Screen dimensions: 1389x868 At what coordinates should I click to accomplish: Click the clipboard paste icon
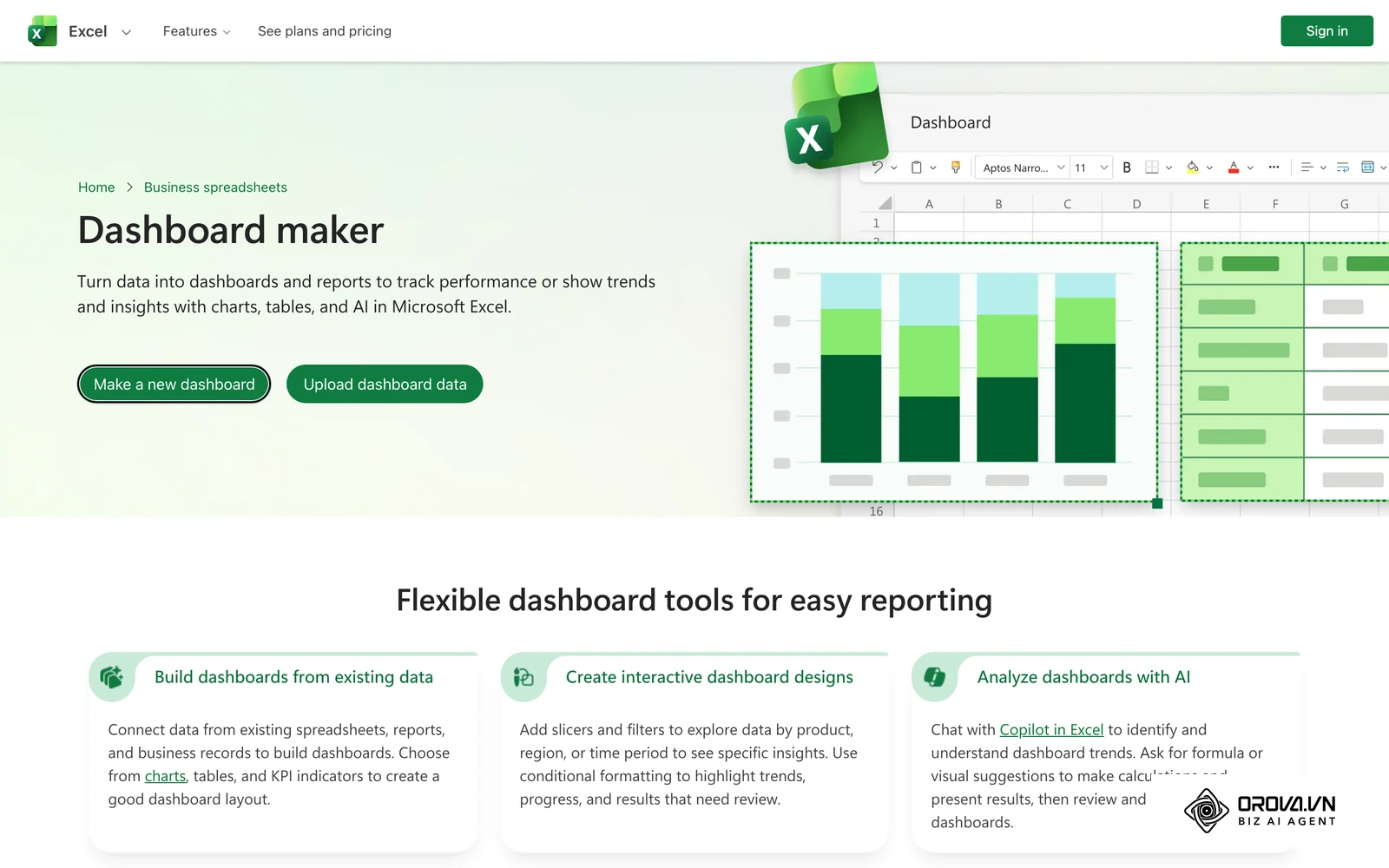click(x=916, y=168)
